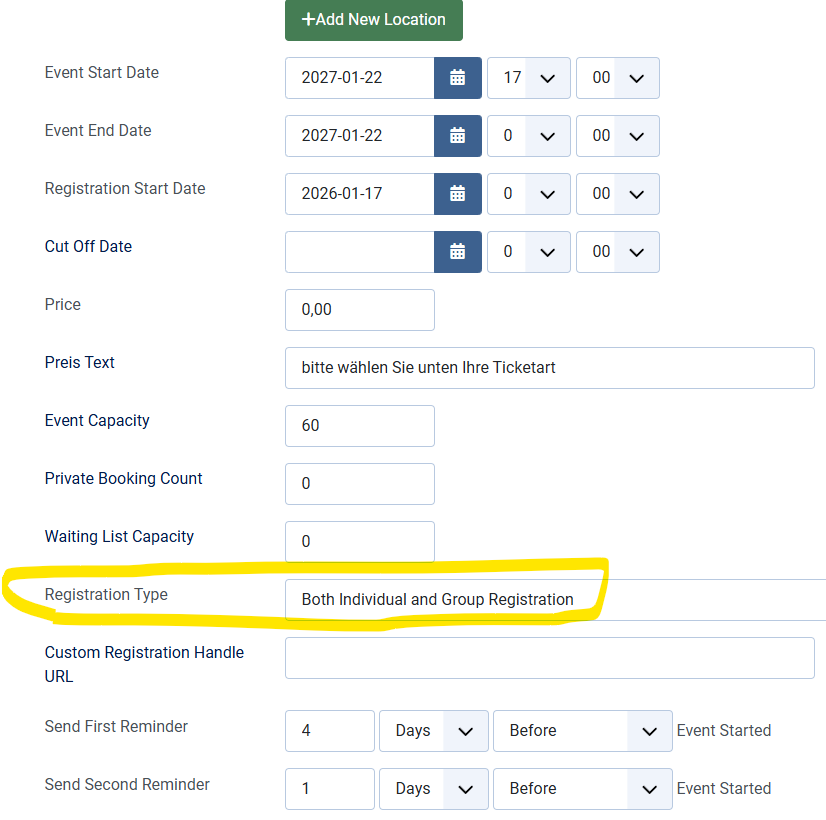The image size is (826, 820).
Task: Focus the Price input field
Action: click(359, 310)
